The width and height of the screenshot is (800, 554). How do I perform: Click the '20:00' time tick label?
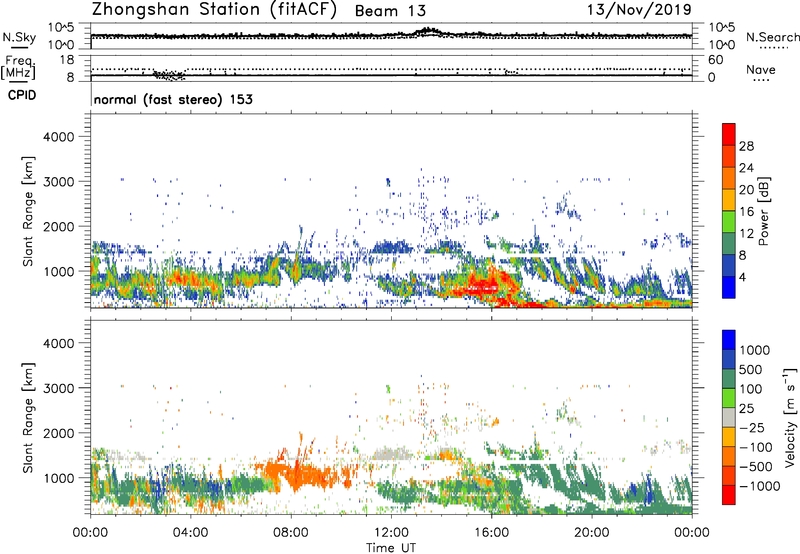(x=592, y=533)
